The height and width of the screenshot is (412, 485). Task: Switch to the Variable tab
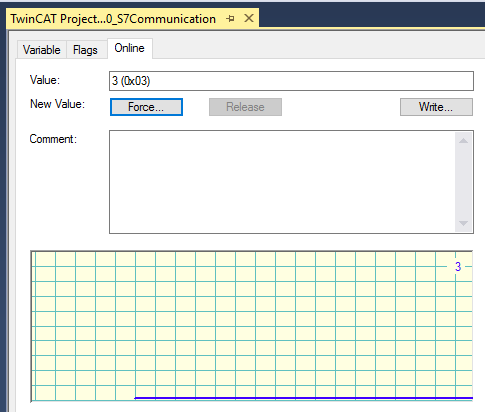point(42,50)
